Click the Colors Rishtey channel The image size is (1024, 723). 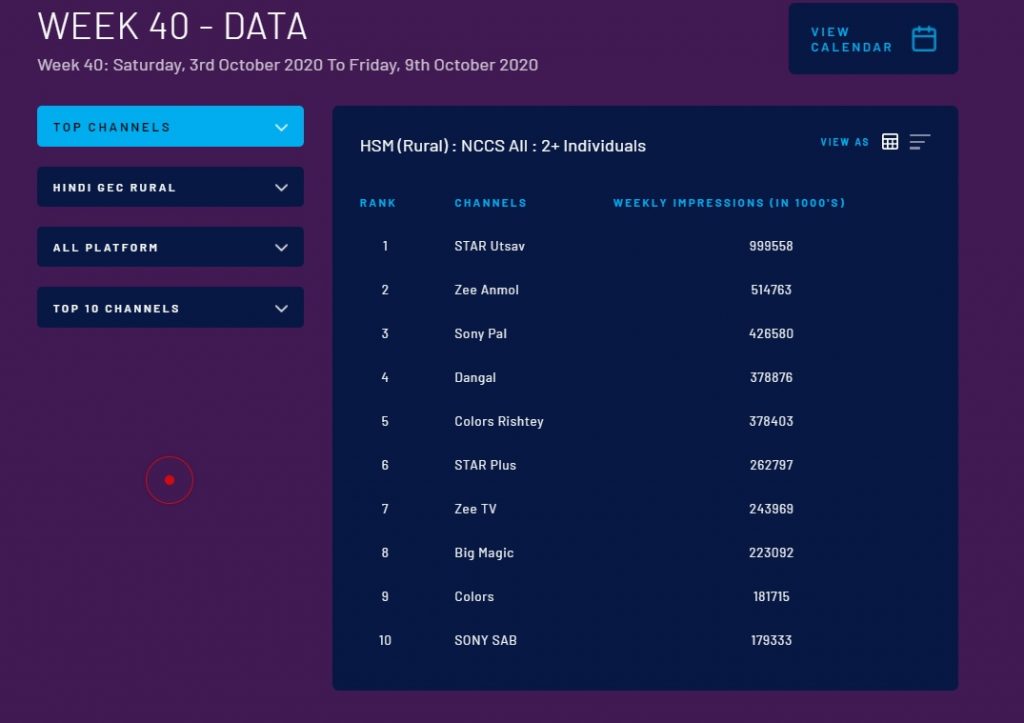pos(498,421)
